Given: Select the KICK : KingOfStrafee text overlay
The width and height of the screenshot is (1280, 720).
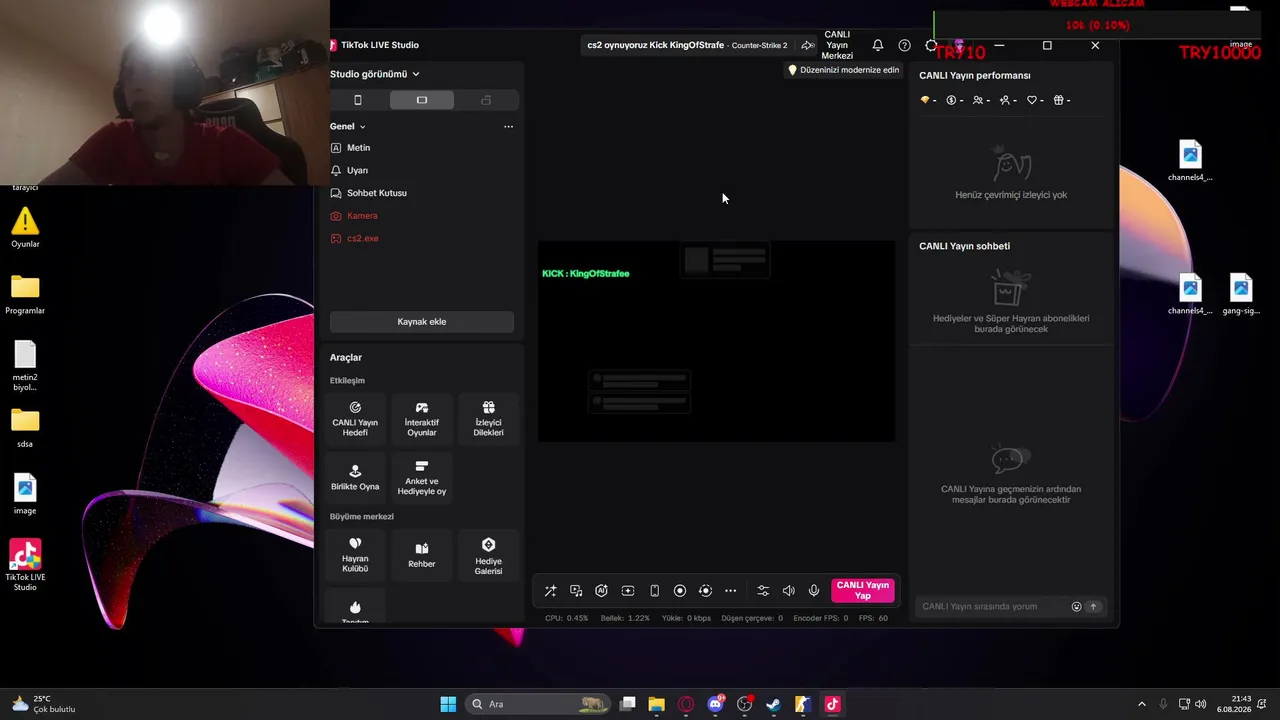Looking at the screenshot, I should tap(586, 274).
